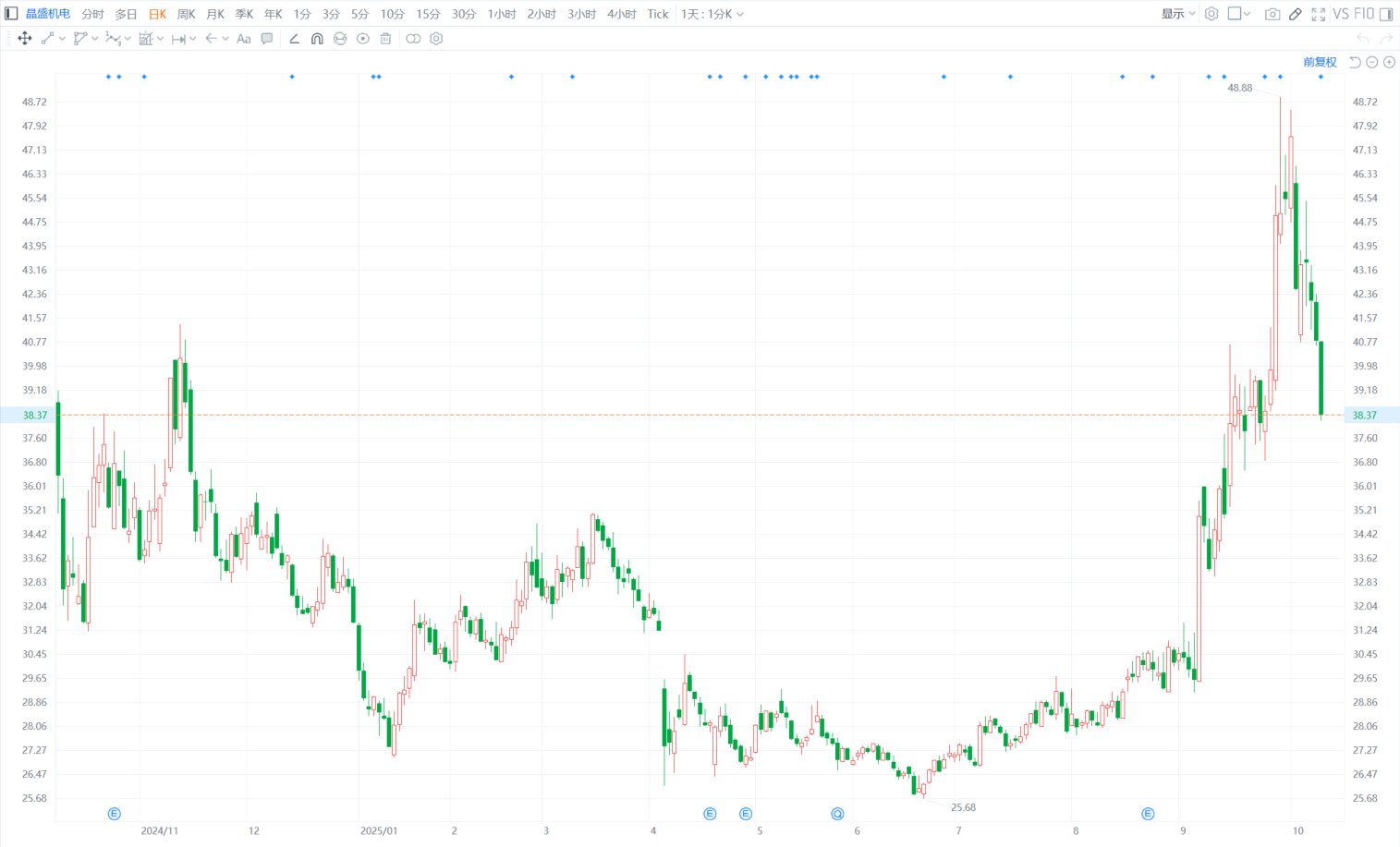This screenshot has height=847, width=1400.
Task: Expand the layout square dropdown arrow
Action: (1247, 14)
